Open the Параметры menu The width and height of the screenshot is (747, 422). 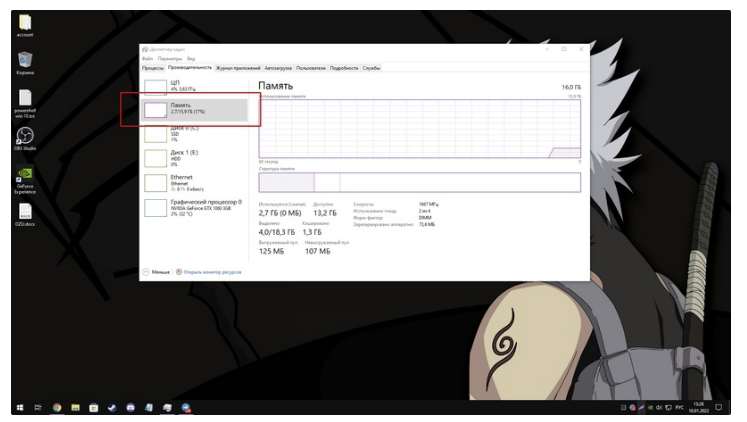170,59
